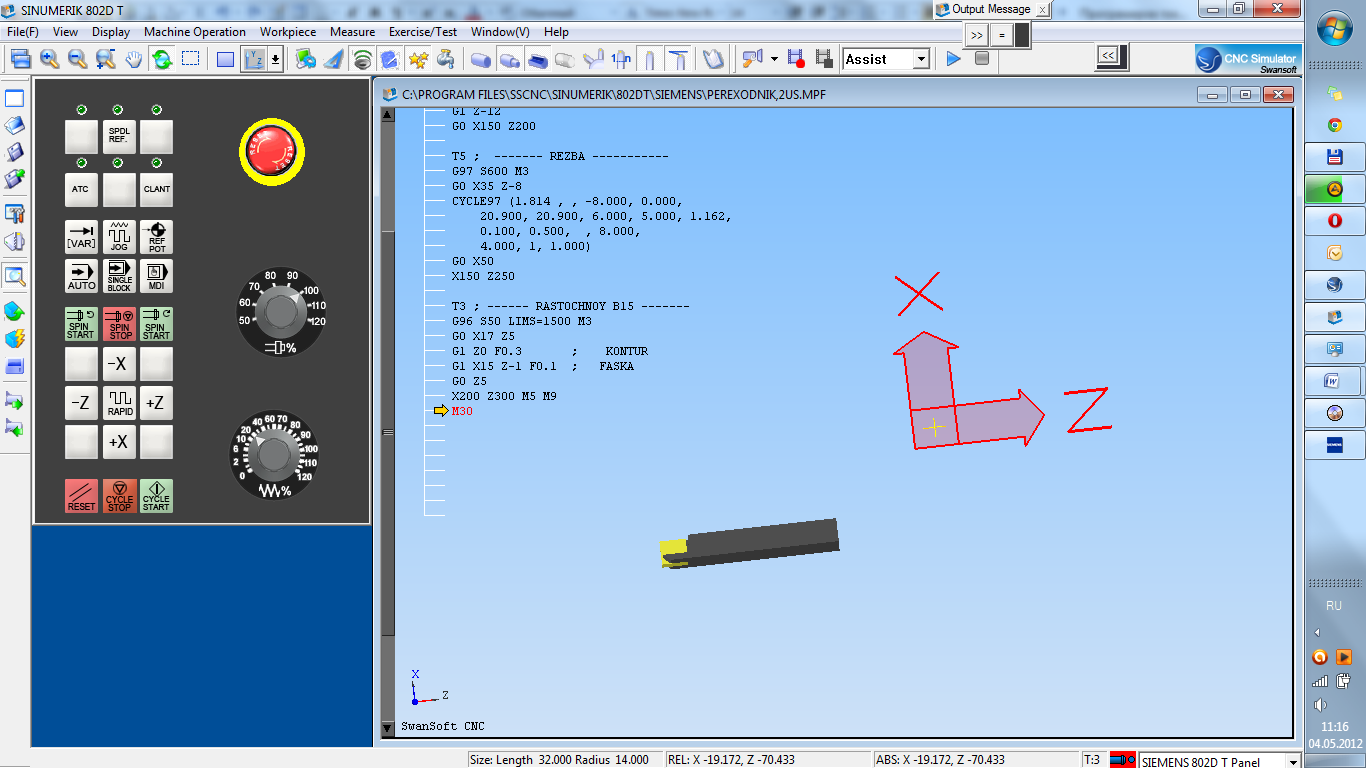
Task: Open the Measure menu
Action: pos(353,32)
